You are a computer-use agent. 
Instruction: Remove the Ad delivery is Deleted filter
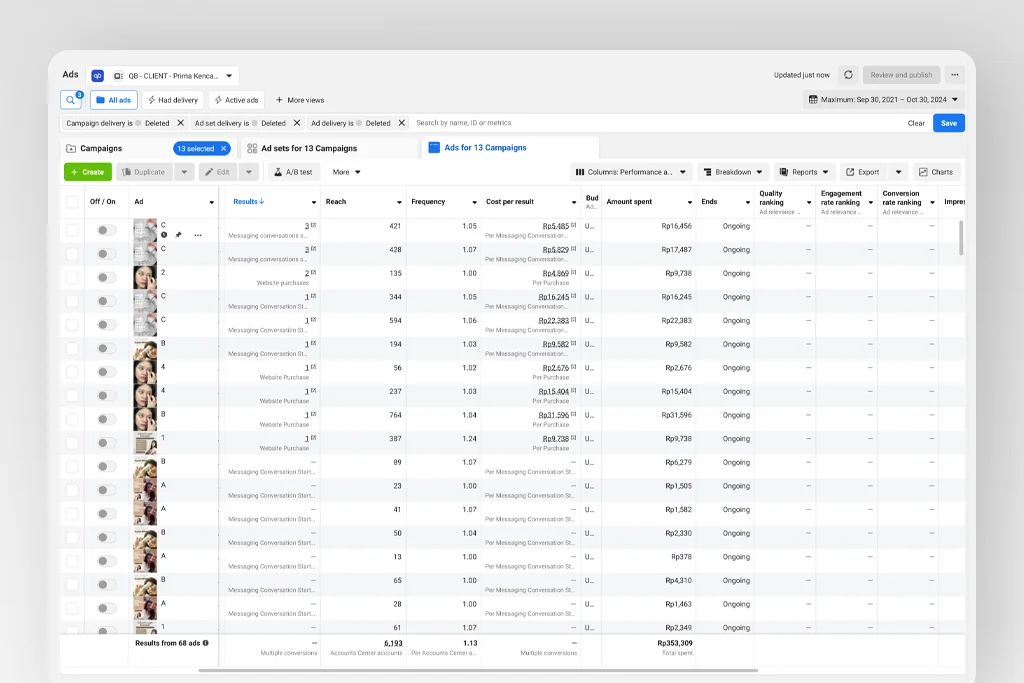(x=402, y=123)
